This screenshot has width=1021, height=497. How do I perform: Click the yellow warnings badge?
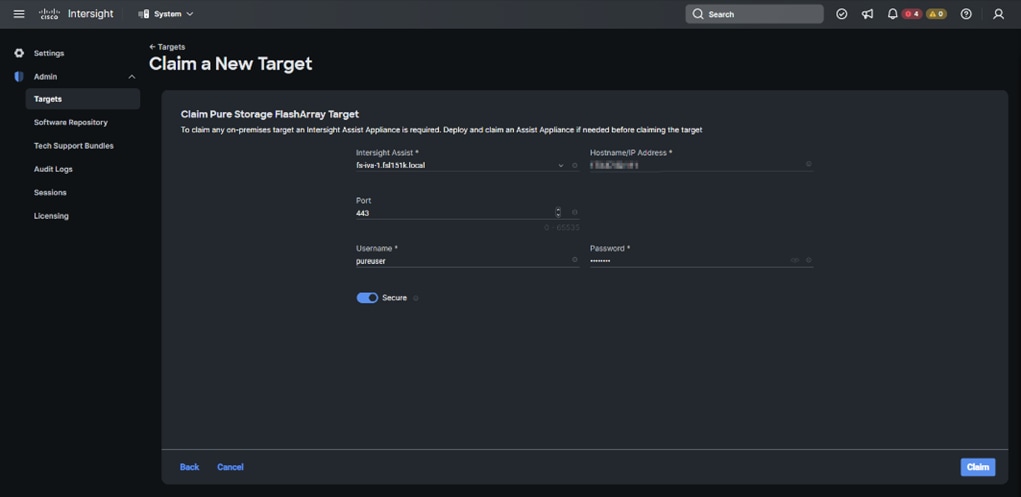[936, 14]
